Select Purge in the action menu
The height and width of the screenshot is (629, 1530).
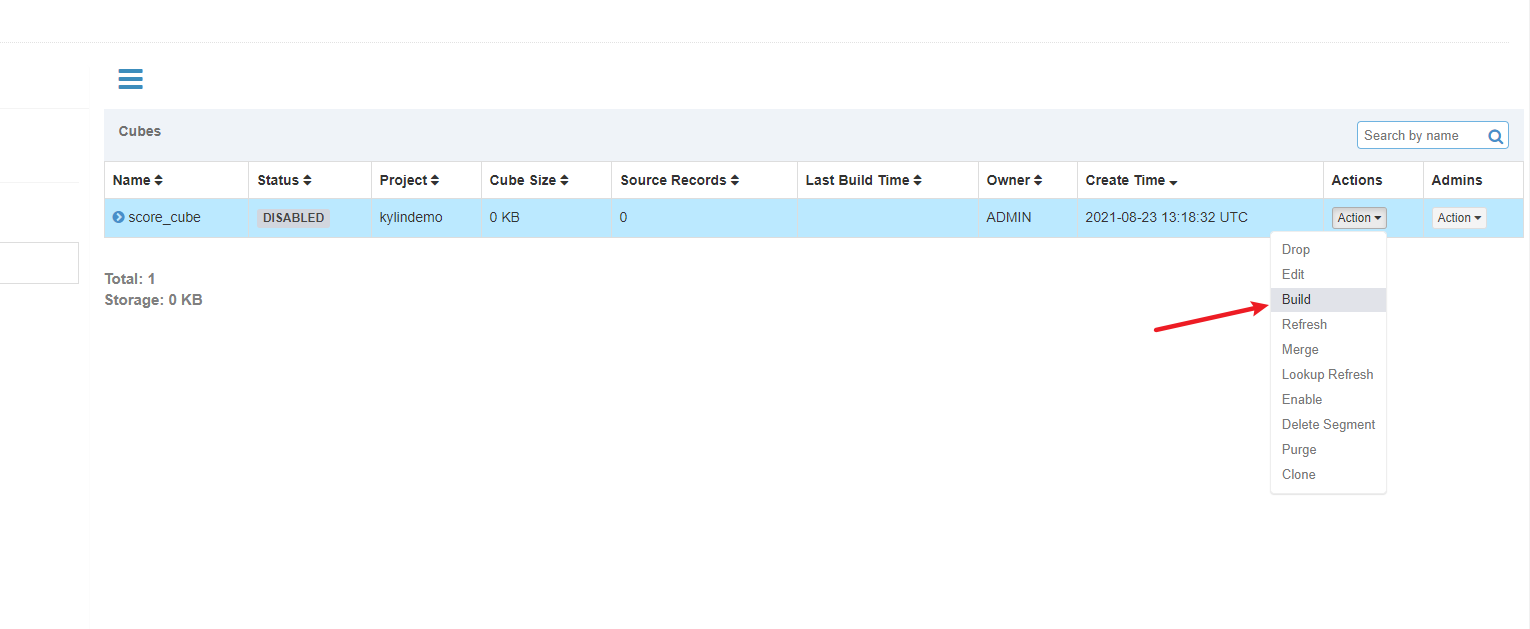tap(1328, 449)
